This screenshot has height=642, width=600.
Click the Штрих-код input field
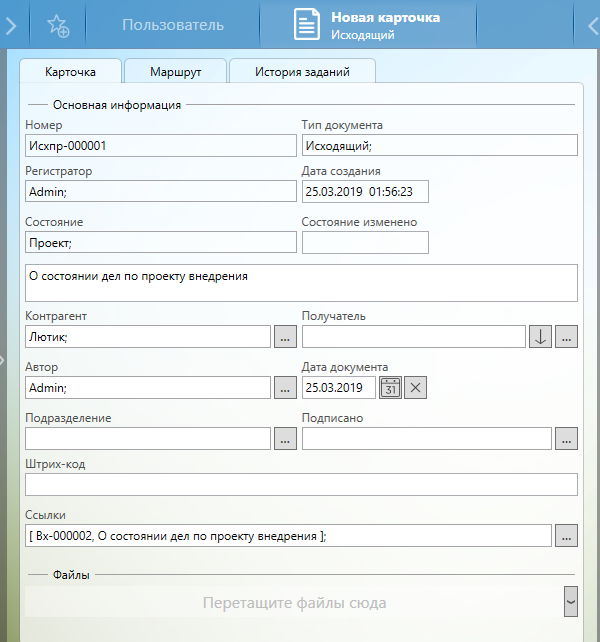click(x=301, y=485)
